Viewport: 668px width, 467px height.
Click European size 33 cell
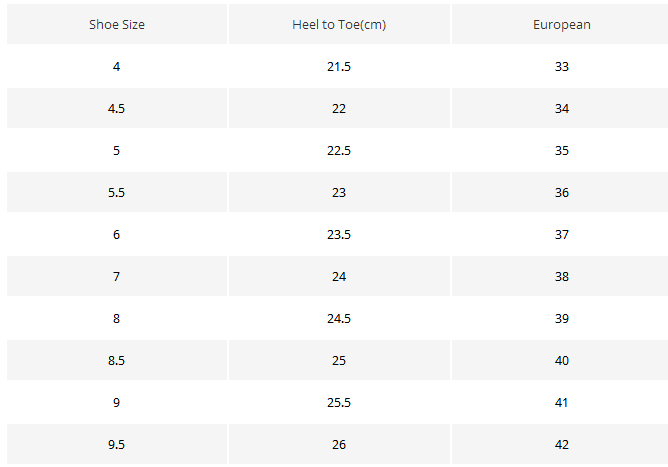click(x=560, y=66)
